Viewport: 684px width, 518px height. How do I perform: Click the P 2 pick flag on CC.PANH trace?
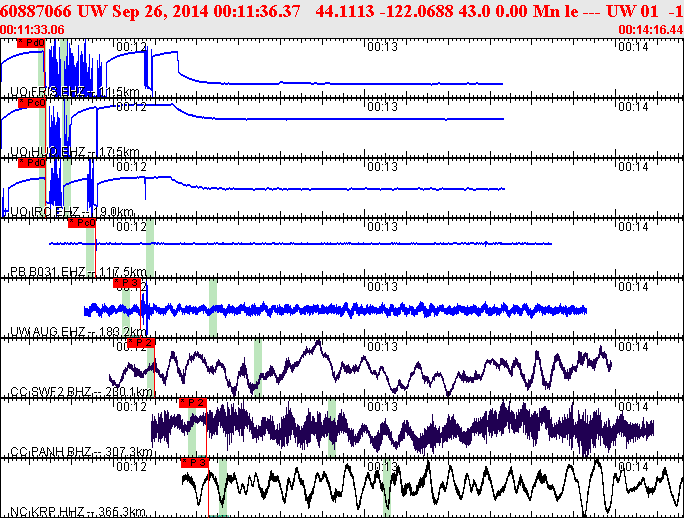192,402
